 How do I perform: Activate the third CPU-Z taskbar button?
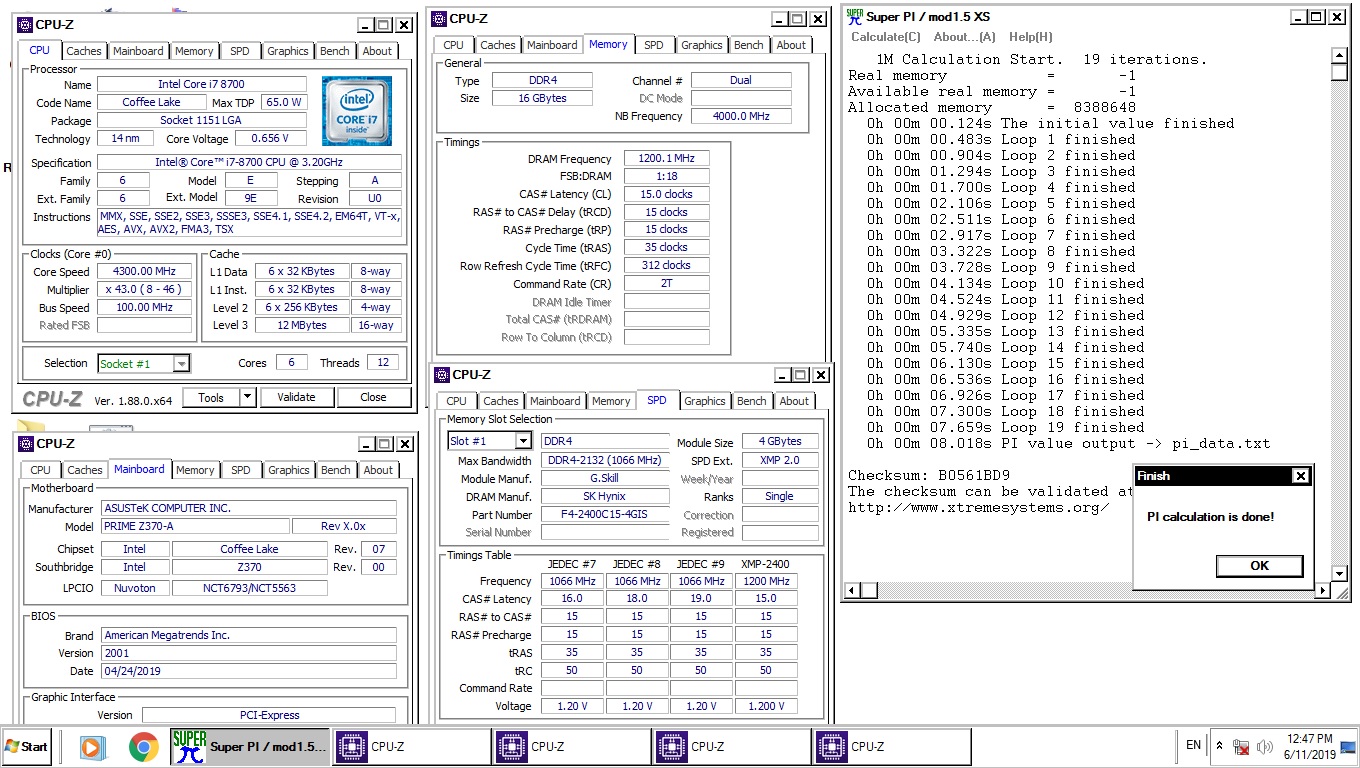731,747
